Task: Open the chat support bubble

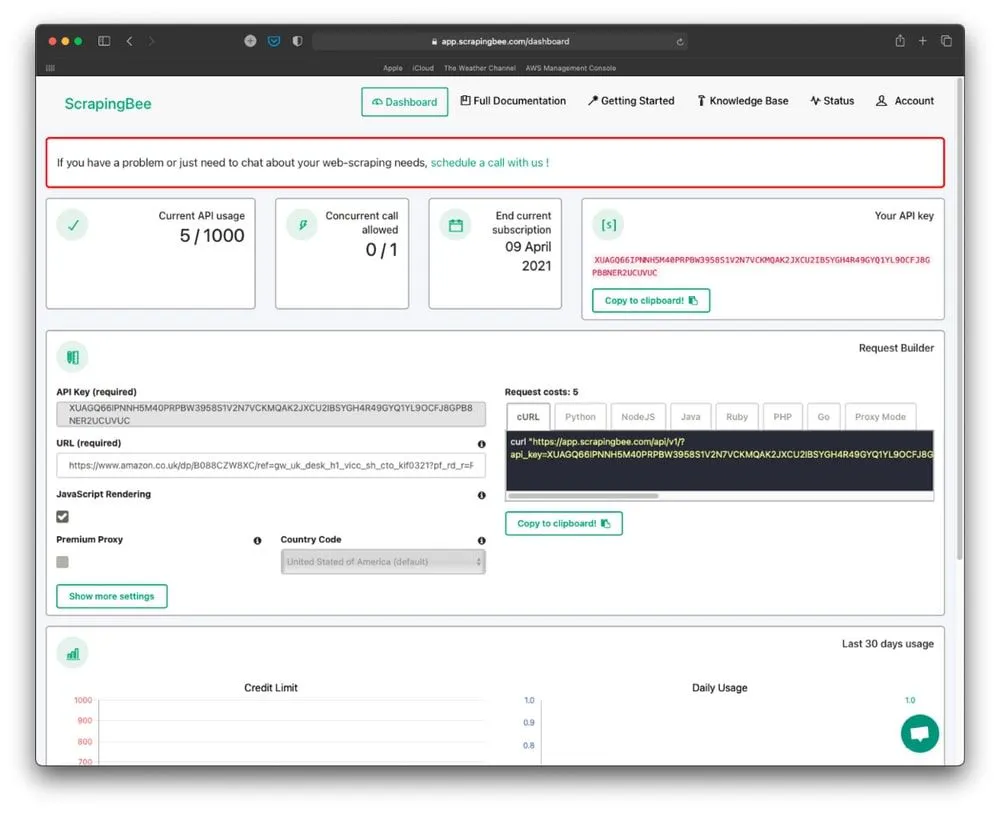Action: (x=920, y=733)
